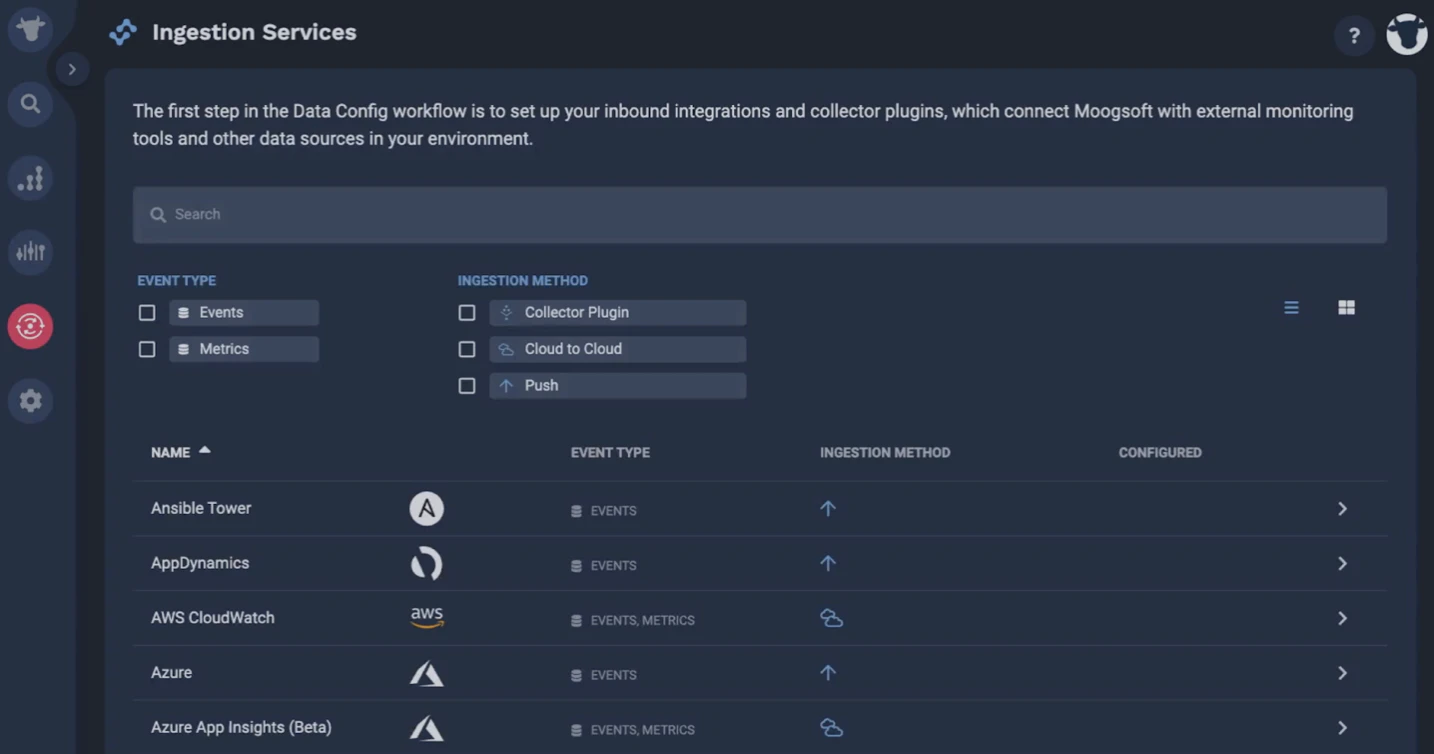Image resolution: width=1434 pixels, height=754 pixels.
Task: Enable the Events event type filter
Action: pos(147,312)
